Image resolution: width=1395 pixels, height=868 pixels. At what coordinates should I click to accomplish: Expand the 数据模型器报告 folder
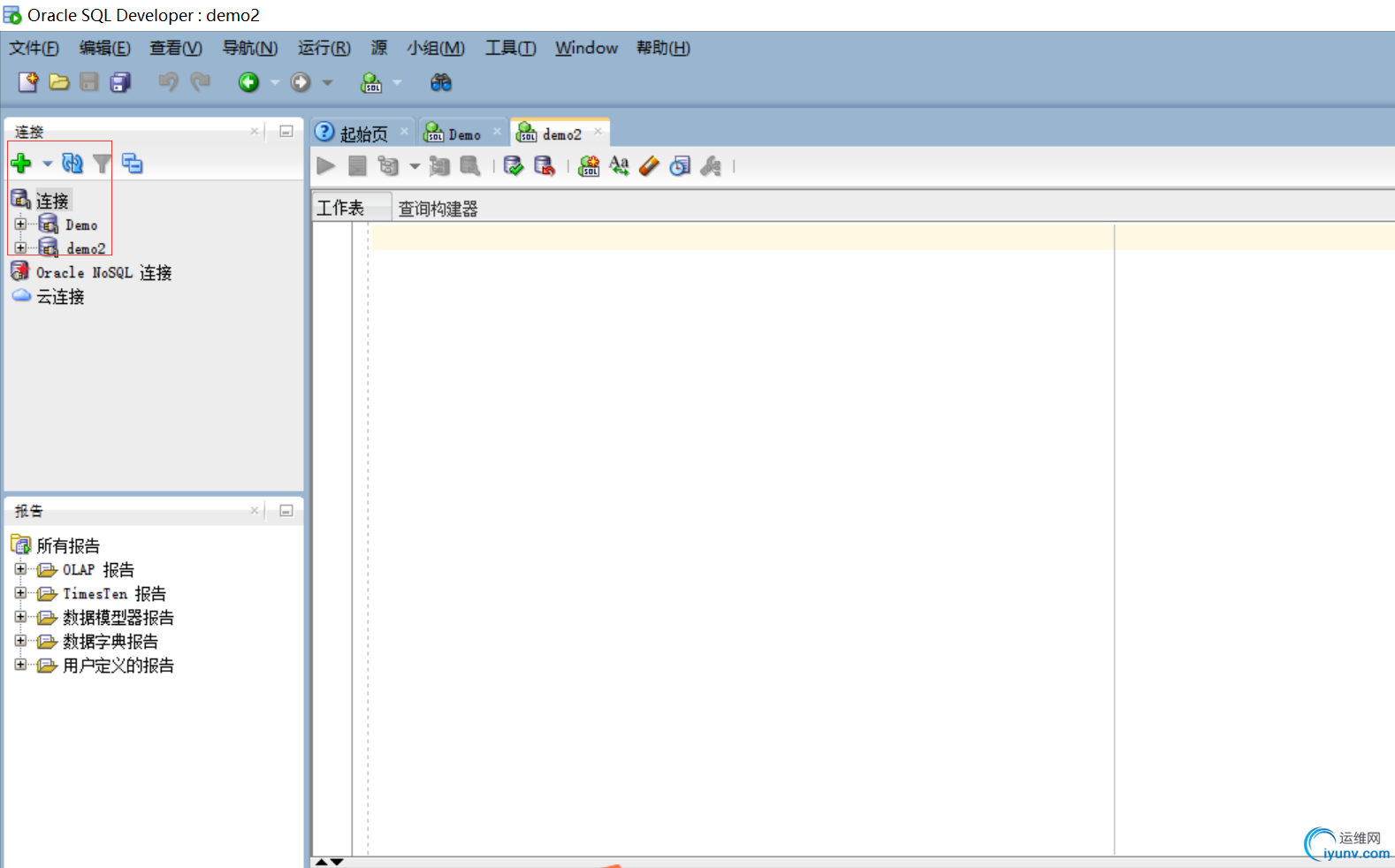(x=20, y=616)
